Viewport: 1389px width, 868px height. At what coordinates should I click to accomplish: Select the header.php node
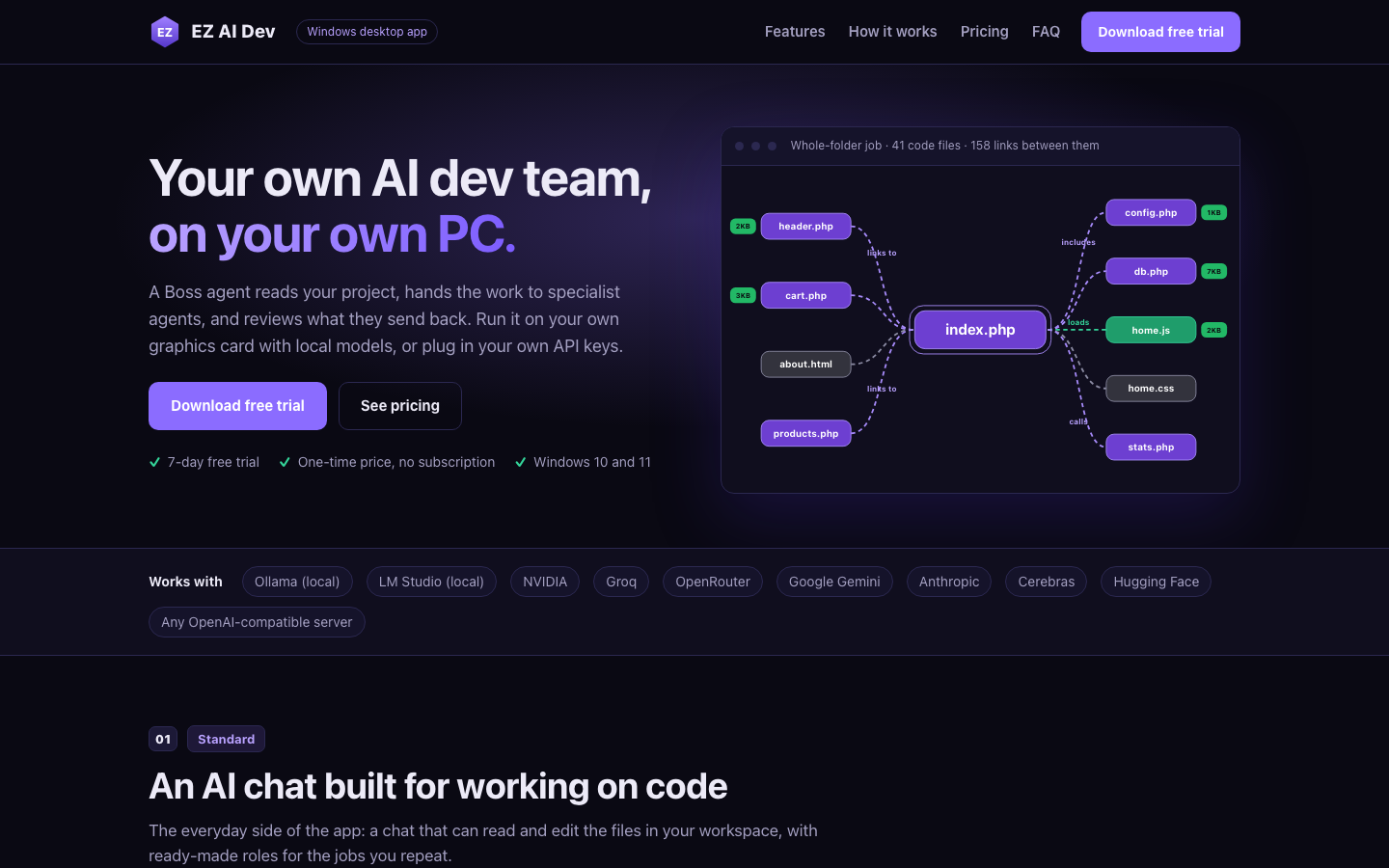point(805,227)
